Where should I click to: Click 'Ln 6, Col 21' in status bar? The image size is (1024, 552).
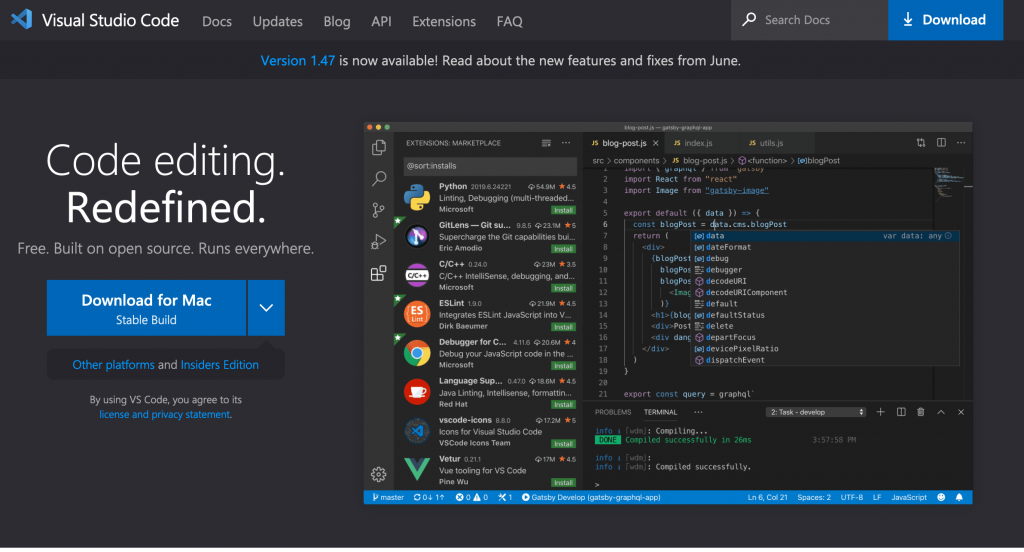point(767,498)
